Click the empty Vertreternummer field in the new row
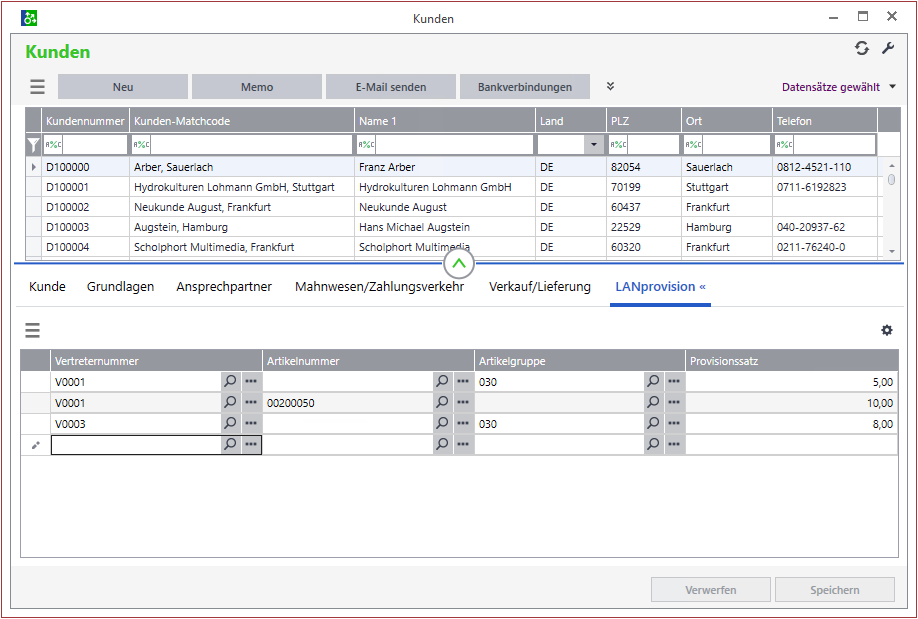 135,445
